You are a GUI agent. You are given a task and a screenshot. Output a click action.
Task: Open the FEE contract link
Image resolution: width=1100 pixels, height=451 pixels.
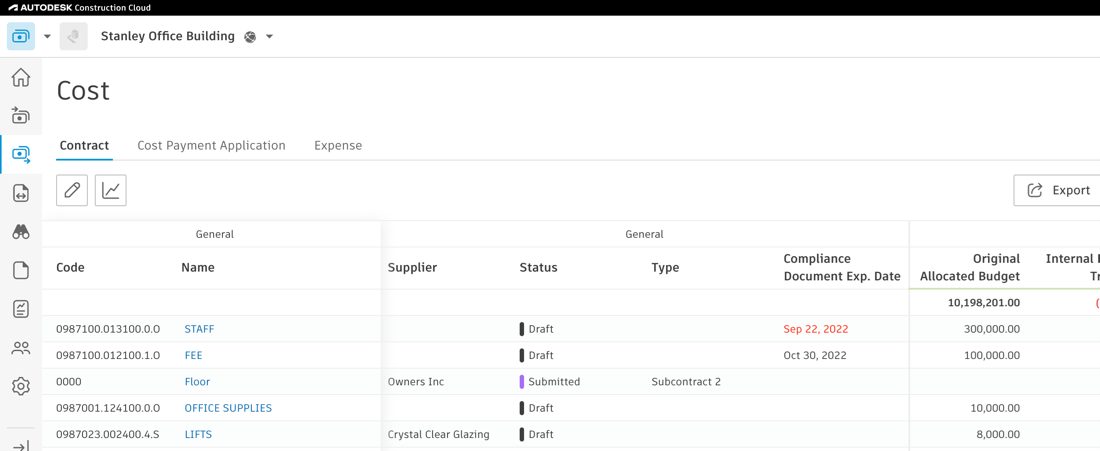193,356
